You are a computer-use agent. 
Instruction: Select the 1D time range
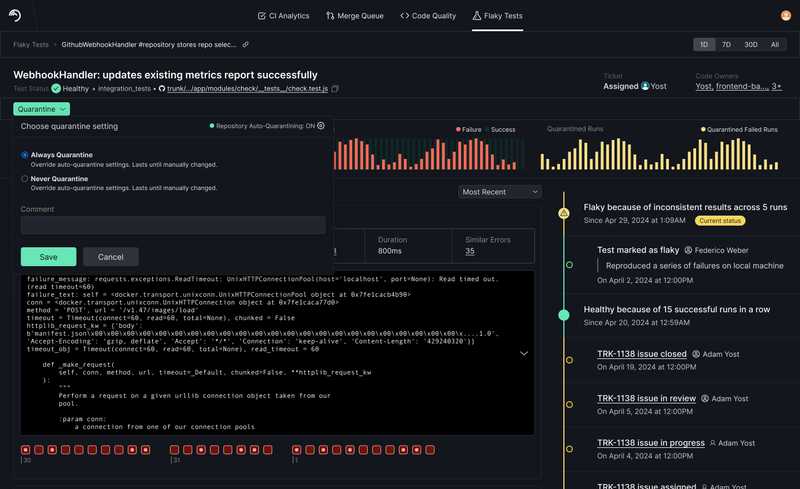tap(704, 44)
